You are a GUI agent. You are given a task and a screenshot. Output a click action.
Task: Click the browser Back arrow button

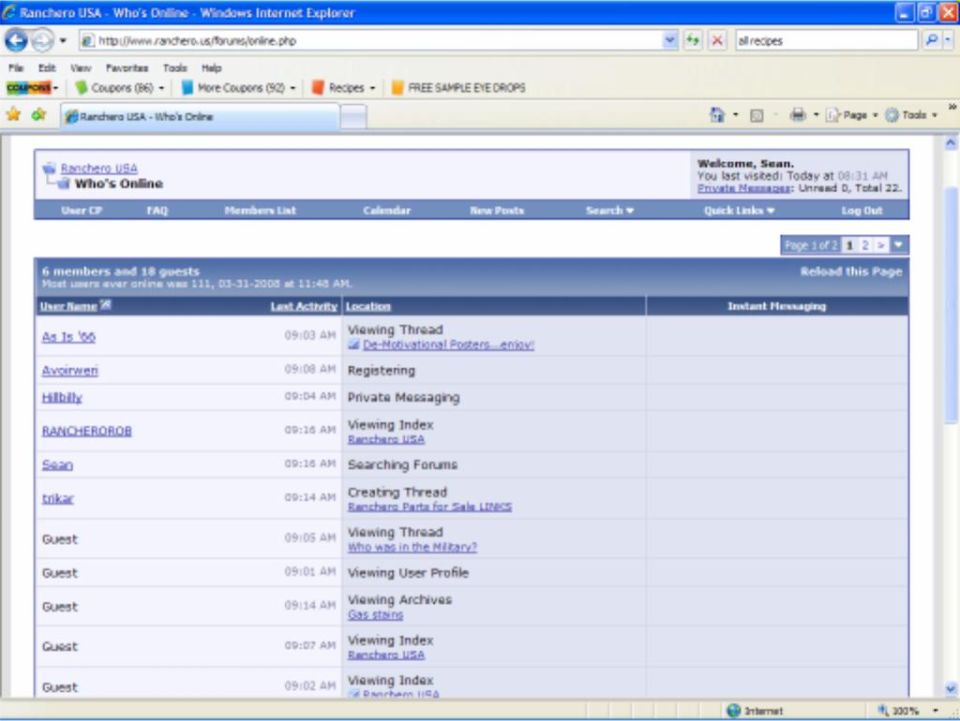point(16,40)
